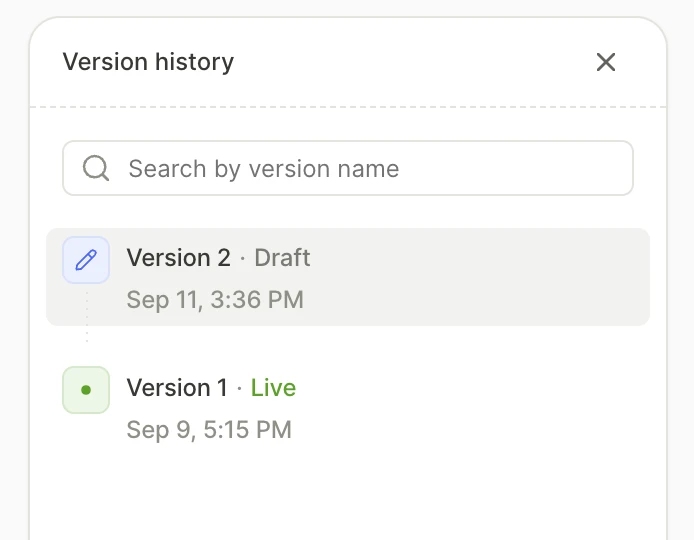This screenshot has width=694, height=540.
Task: Click the Draft status label
Action: click(282, 258)
